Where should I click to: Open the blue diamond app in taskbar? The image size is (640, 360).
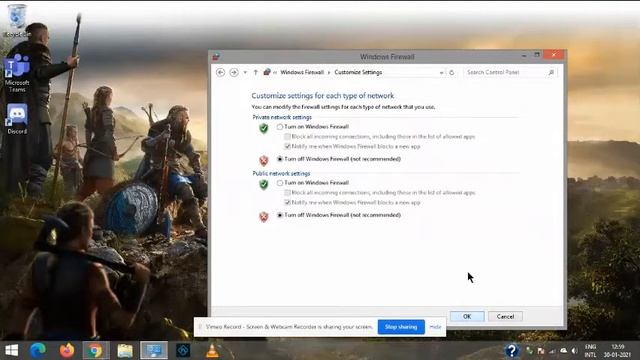pyautogui.click(x=183, y=350)
